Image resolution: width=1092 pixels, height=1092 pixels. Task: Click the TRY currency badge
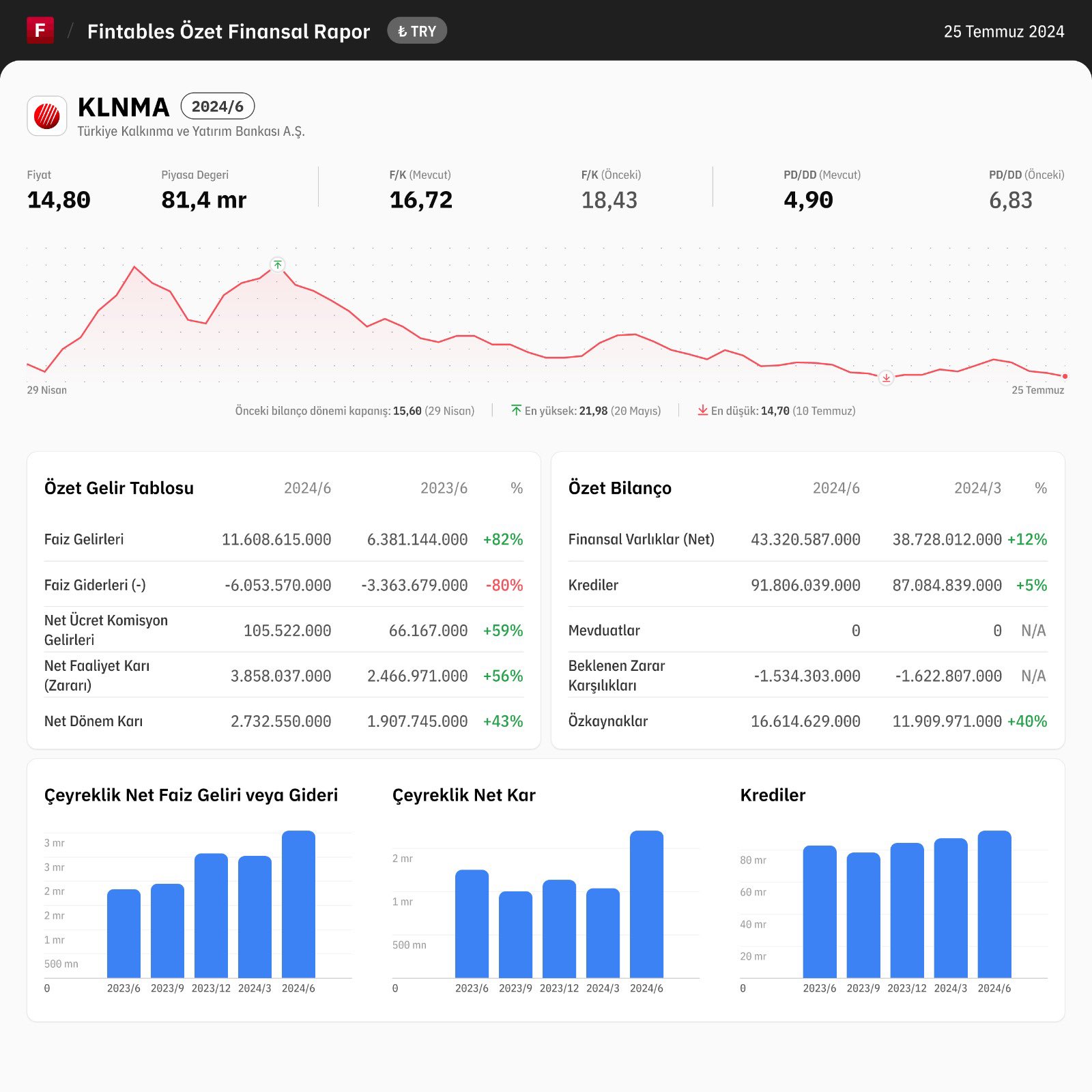[x=417, y=31]
